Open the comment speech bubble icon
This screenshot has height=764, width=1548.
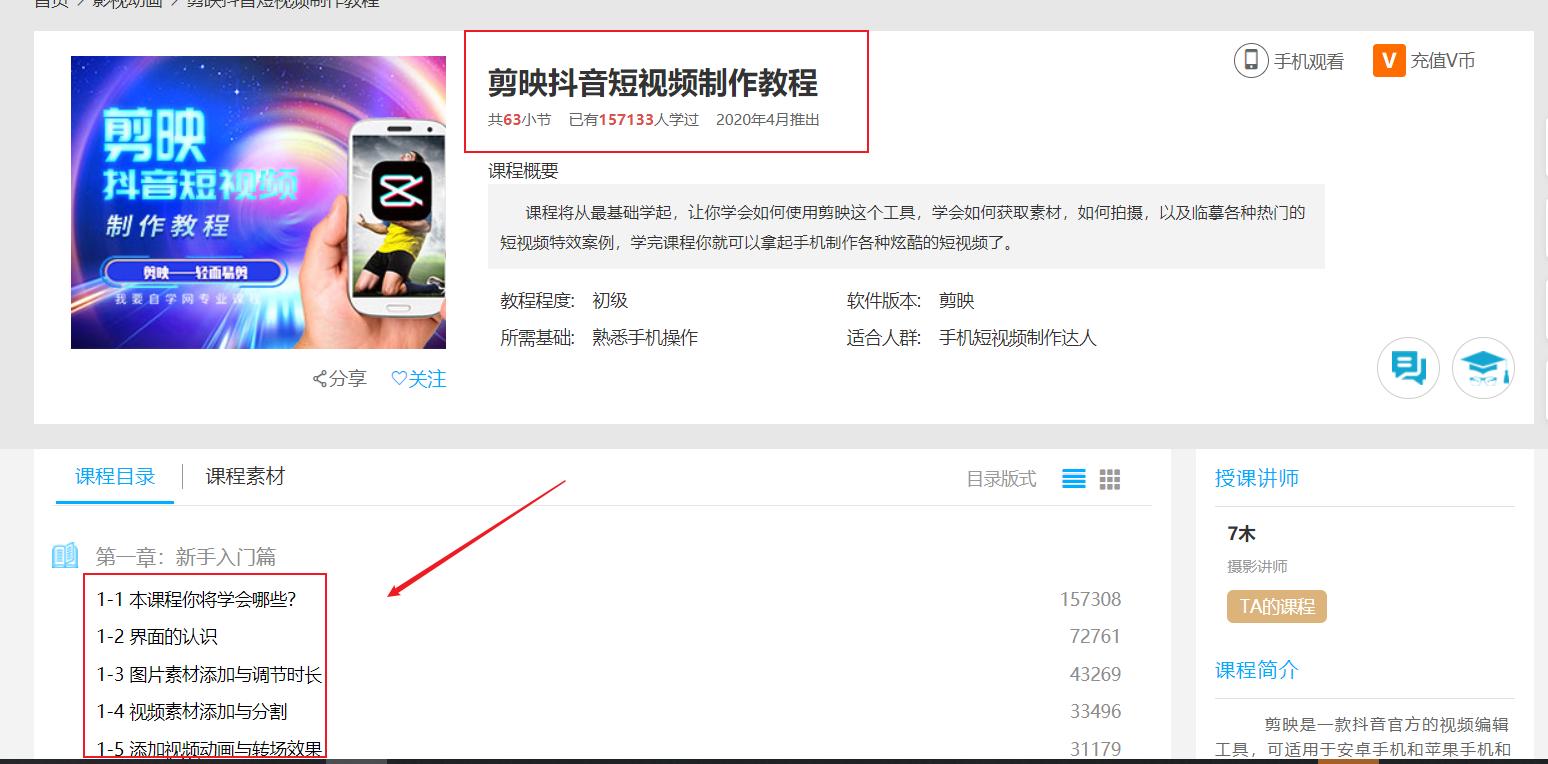pyautogui.click(x=1408, y=368)
